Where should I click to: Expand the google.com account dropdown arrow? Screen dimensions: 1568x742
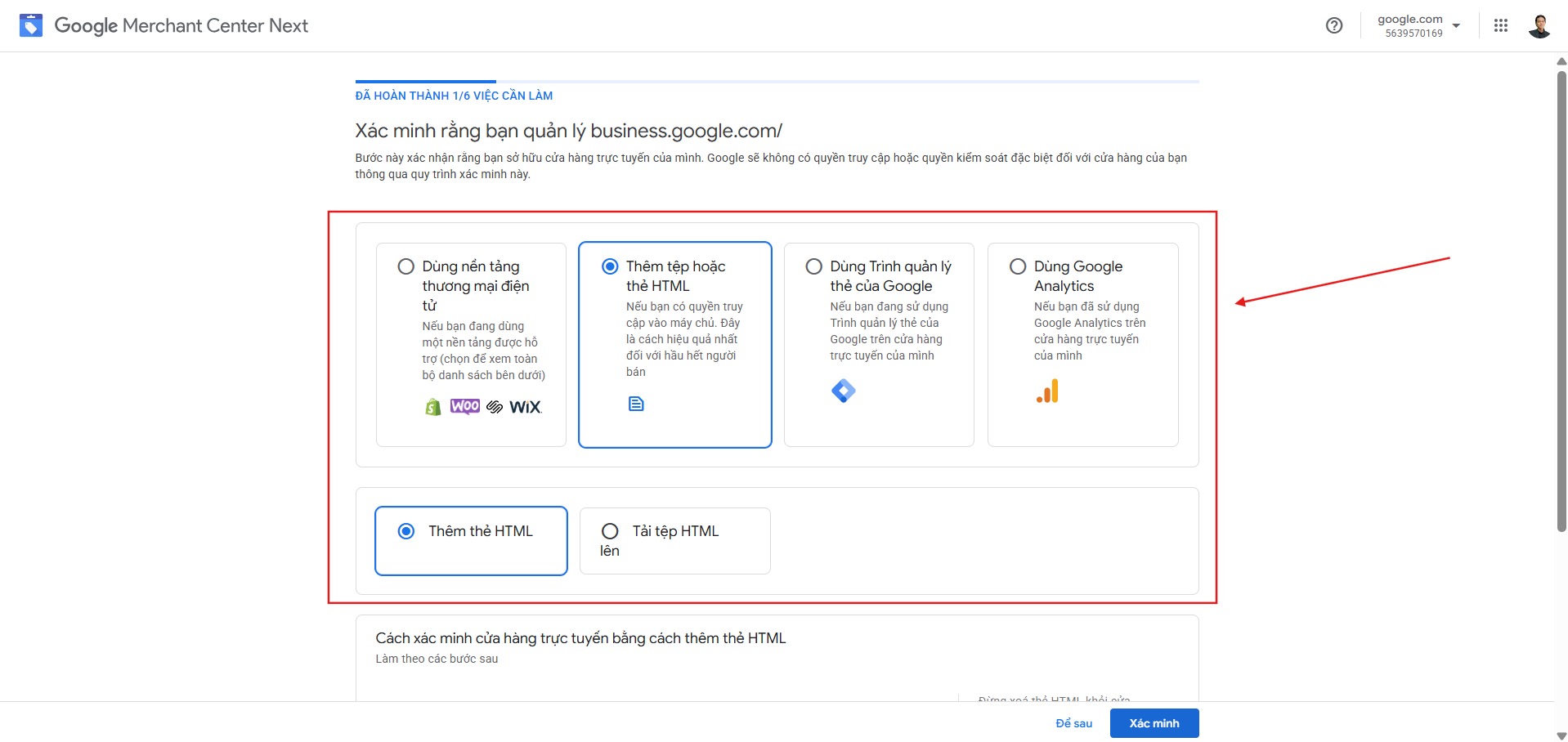click(1456, 25)
